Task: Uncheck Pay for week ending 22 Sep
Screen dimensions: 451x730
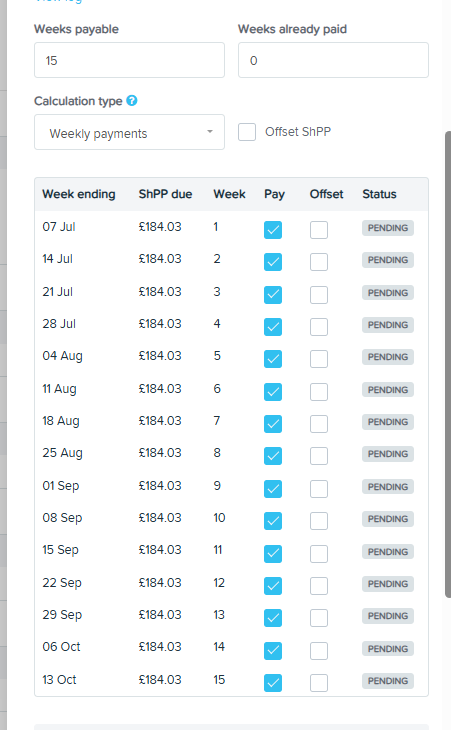Action: click(273, 585)
